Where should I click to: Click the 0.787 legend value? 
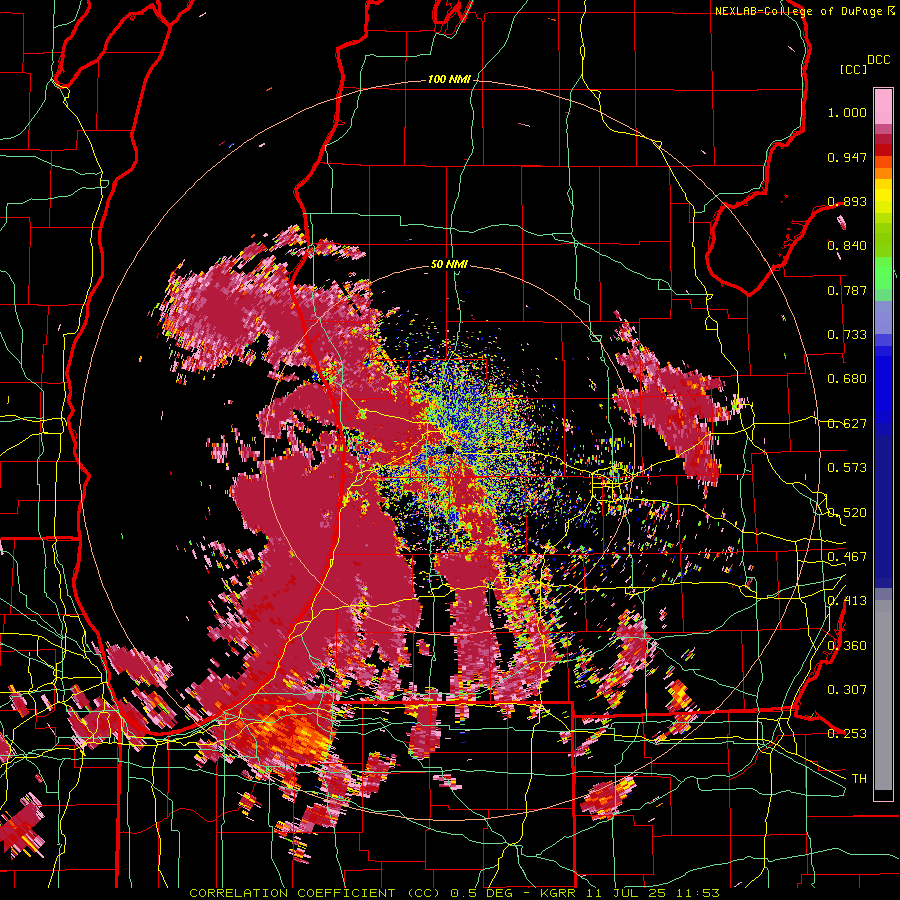coord(847,290)
